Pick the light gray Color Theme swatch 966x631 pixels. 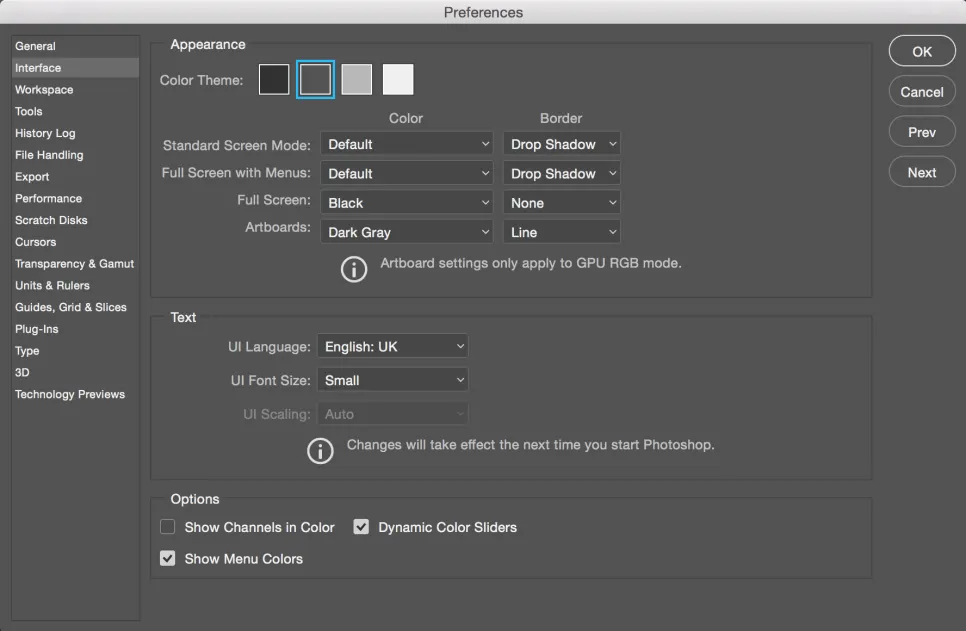tap(357, 80)
